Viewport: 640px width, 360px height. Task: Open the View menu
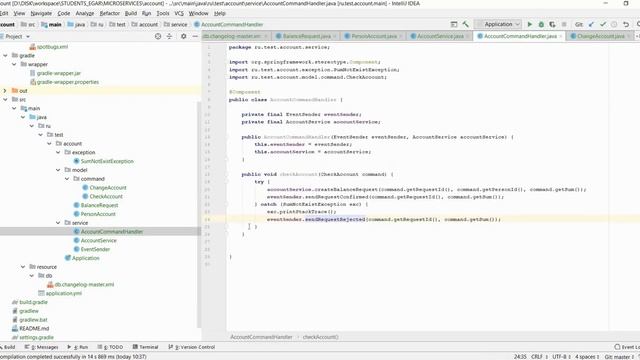click(19, 13)
